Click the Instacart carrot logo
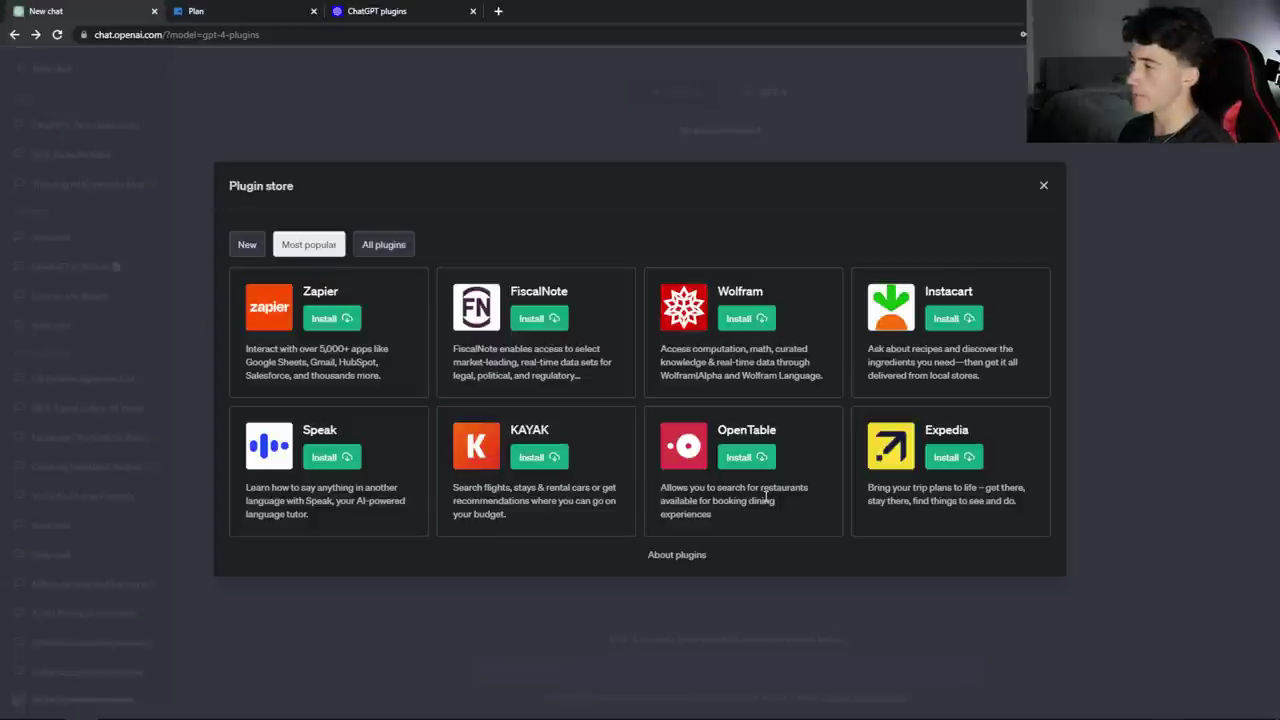Viewport: 1280px width, 720px height. point(891,307)
